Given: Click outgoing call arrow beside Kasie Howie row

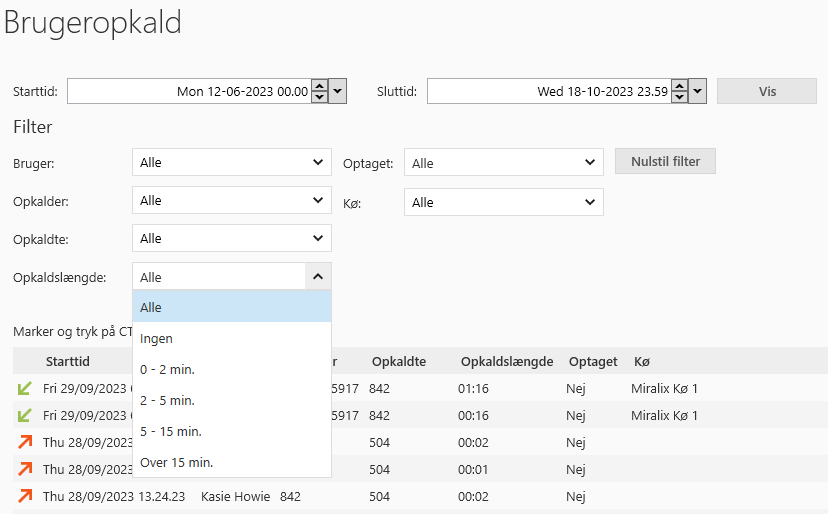Looking at the screenshot, I should (x=24, y=496).
